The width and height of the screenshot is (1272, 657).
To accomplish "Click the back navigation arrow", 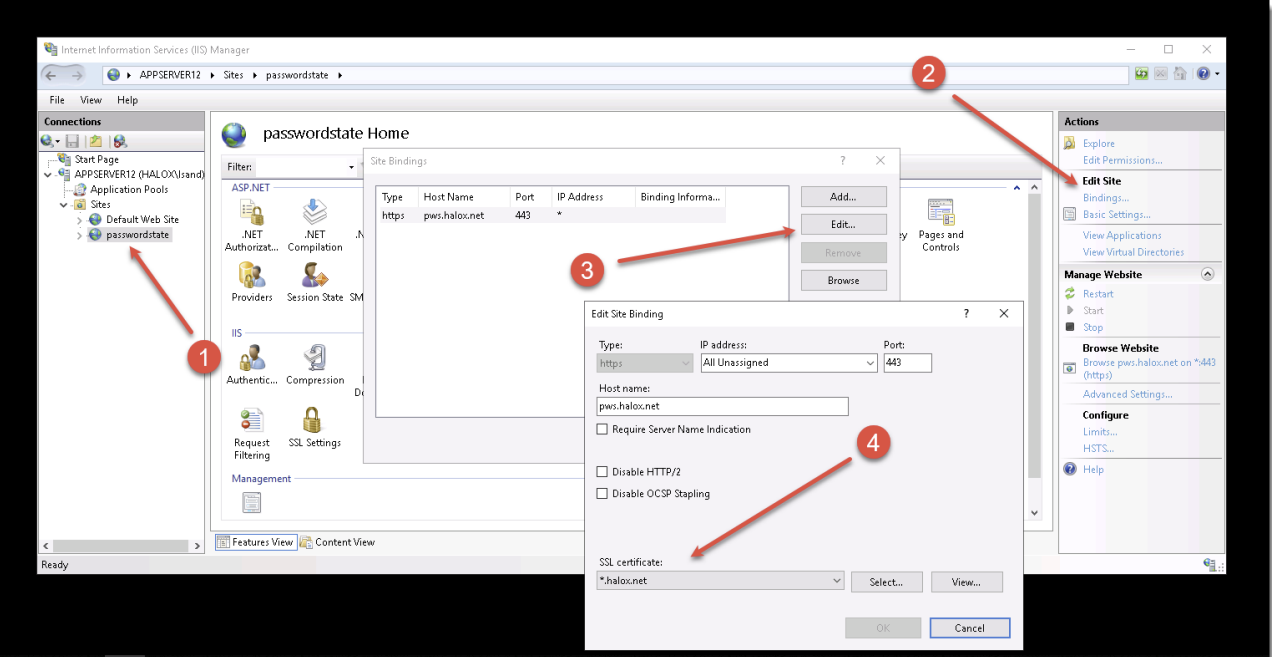I will click(51, 75).
